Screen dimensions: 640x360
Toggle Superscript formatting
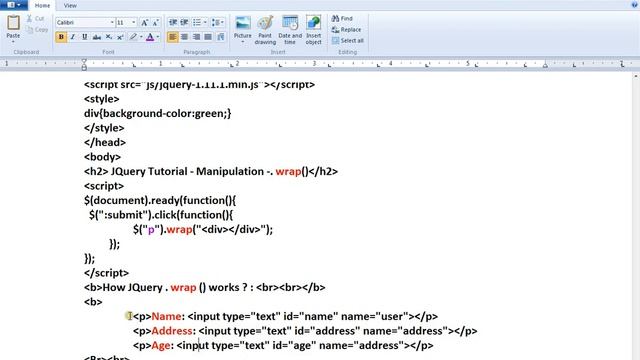point(120,37)
